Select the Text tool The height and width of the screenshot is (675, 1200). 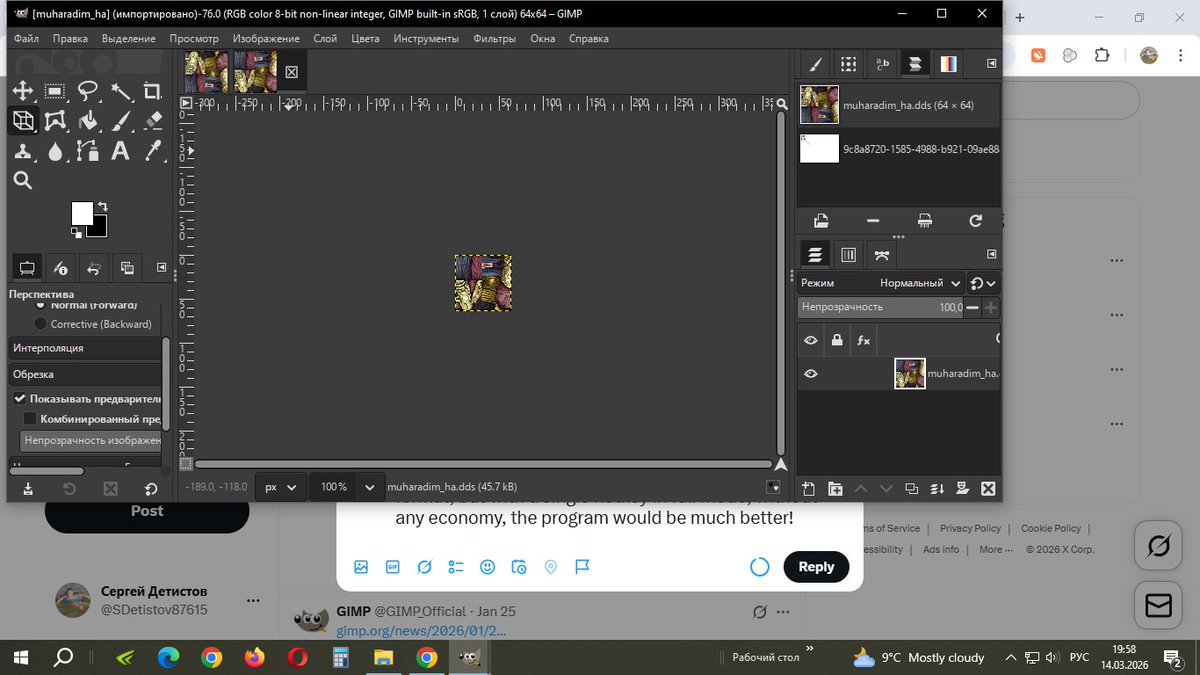click(x=121, y=151)
